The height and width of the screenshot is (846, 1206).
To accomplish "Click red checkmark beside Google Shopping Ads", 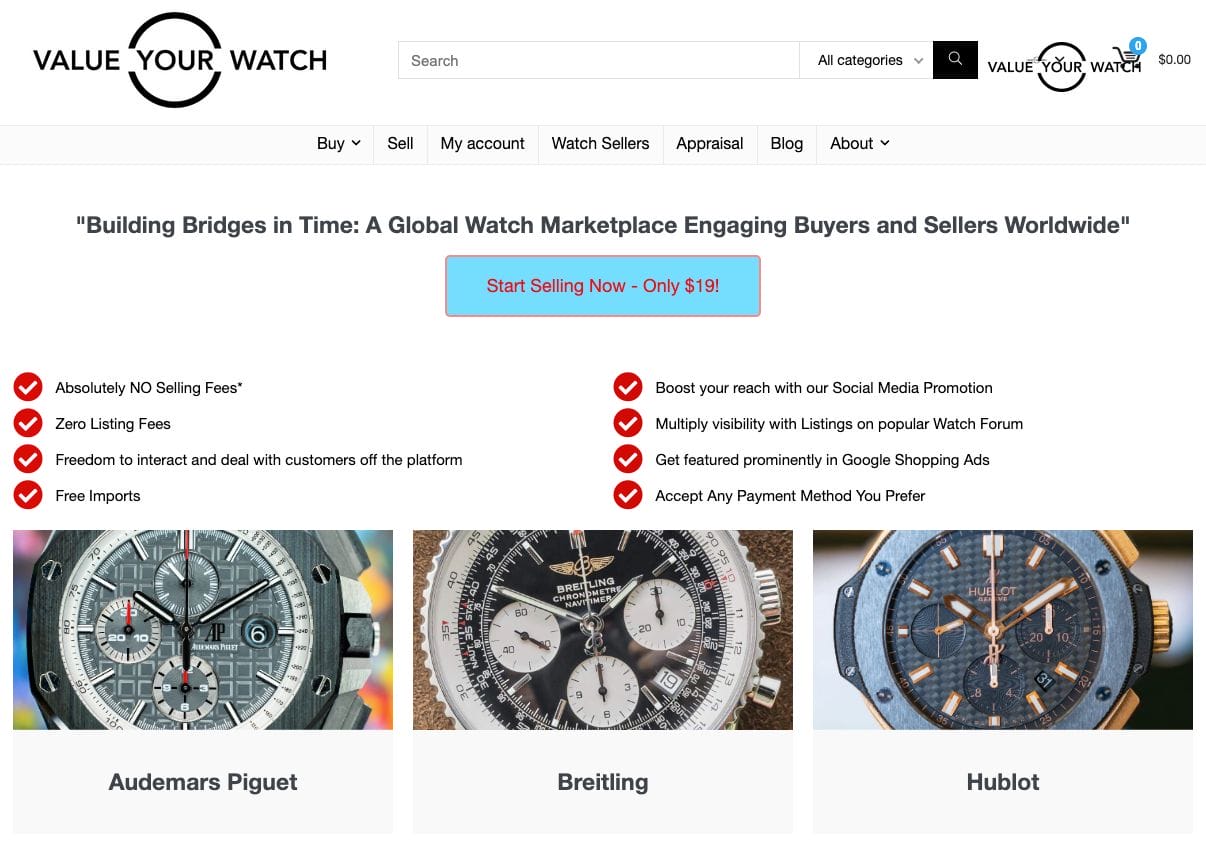I will click(x=628, y=459).
